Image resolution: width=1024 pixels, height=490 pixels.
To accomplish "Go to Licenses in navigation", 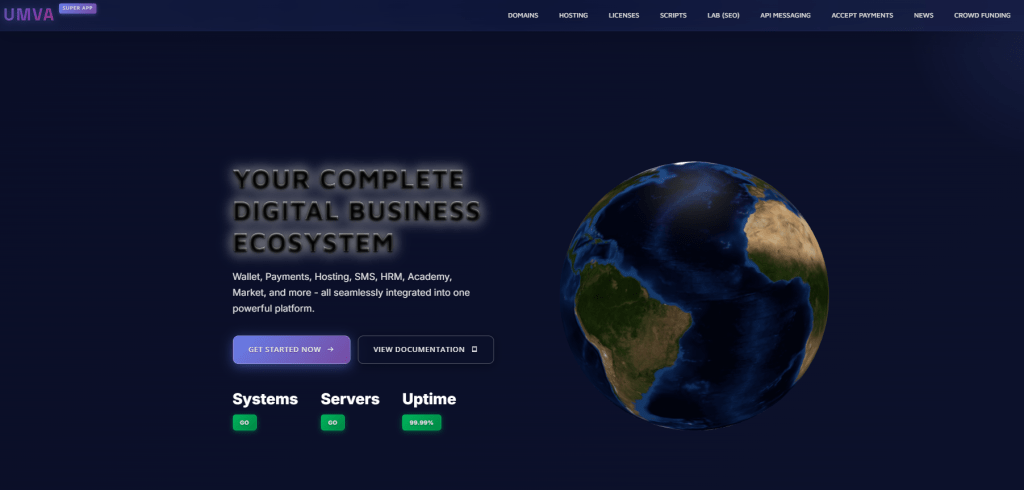I will [x=624, y=15].
